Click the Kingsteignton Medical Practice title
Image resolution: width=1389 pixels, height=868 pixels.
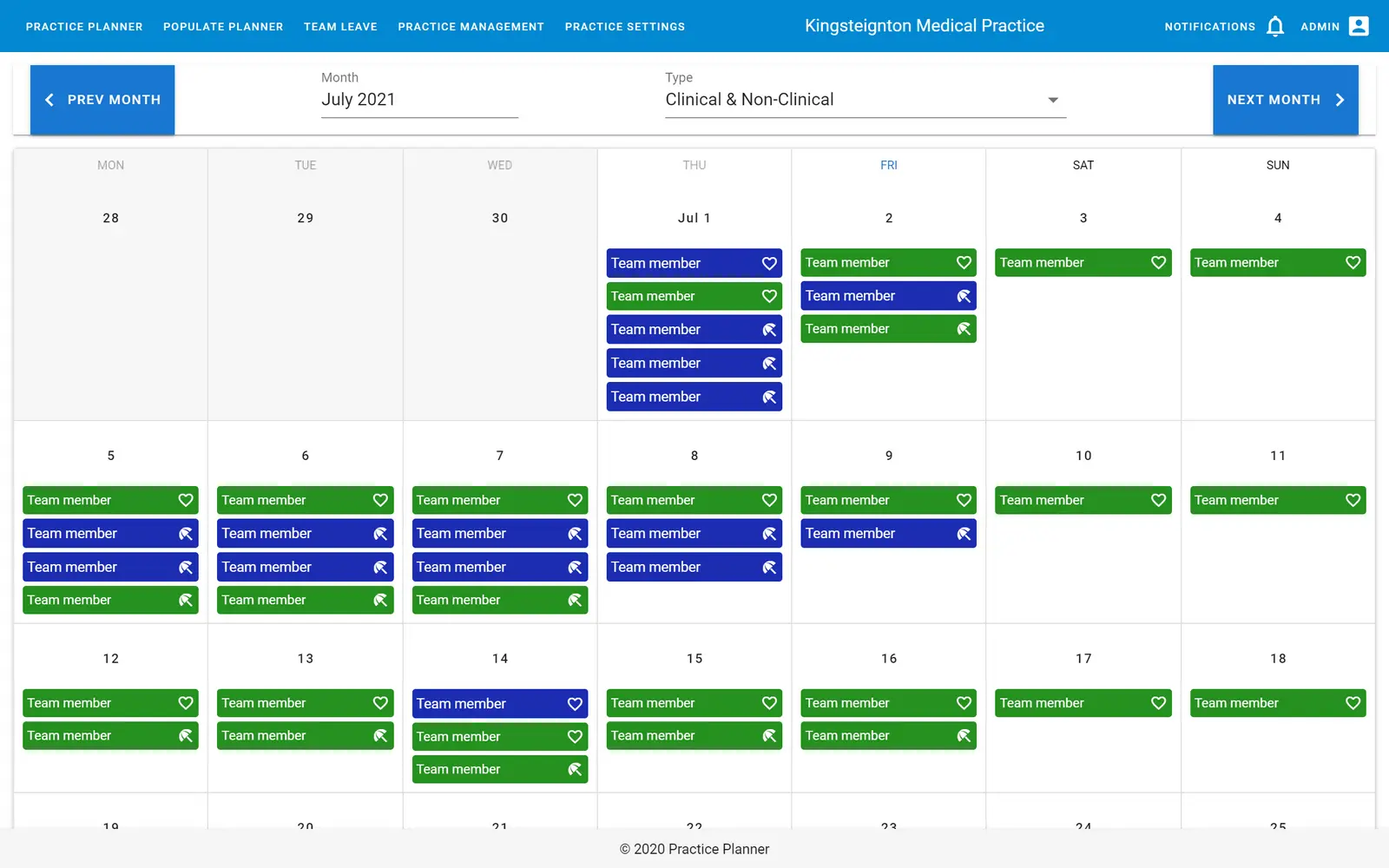(x=924, y=26)
